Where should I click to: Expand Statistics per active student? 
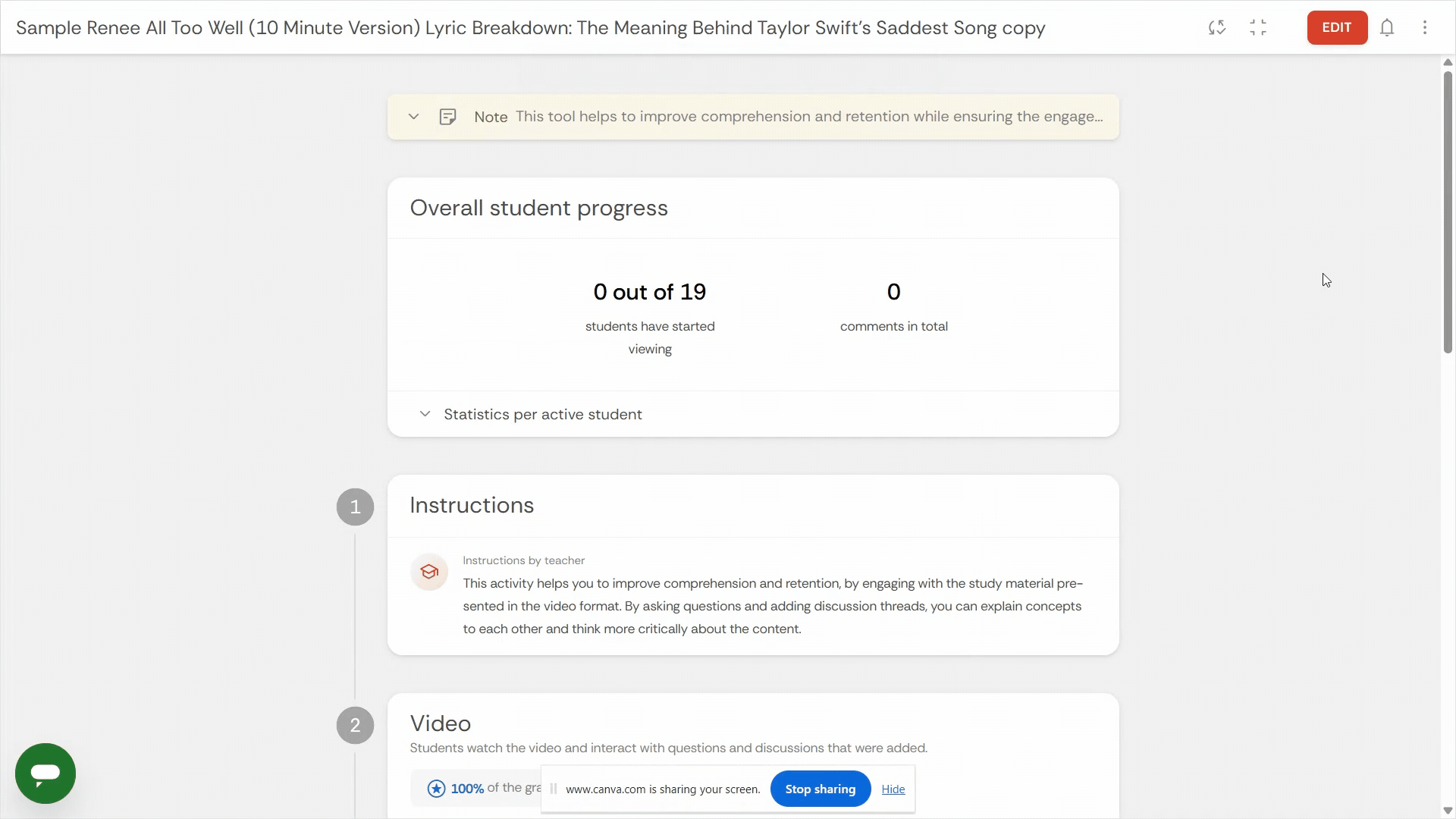[425, 414]
